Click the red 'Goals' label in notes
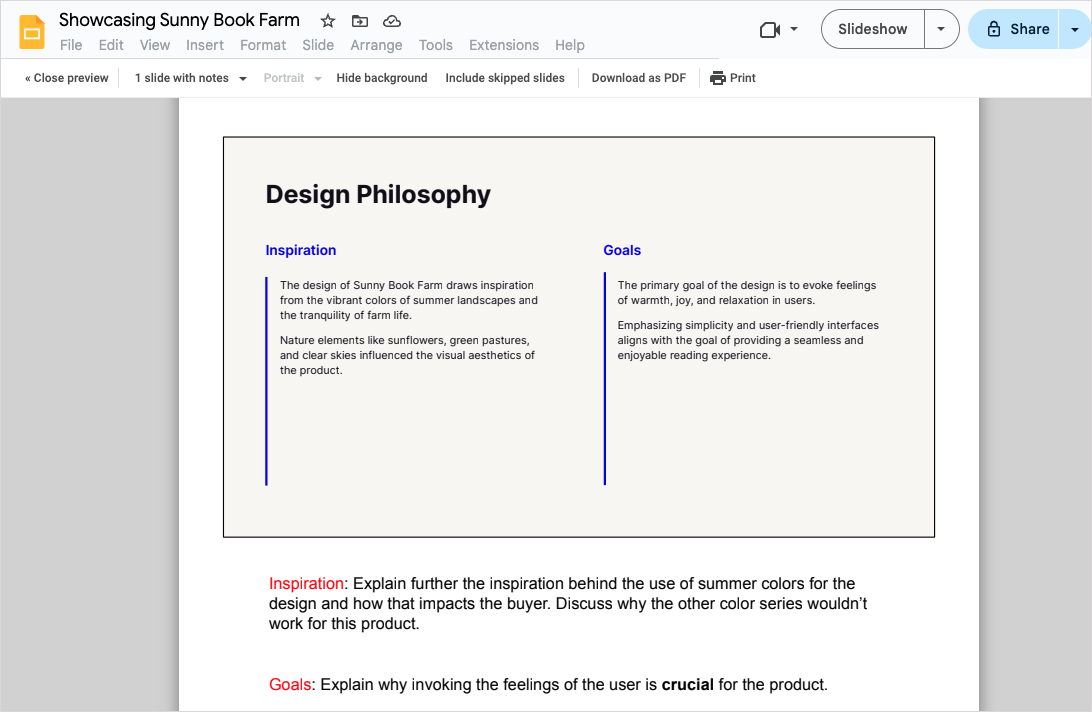Image resolution: width=1092 pixels, height=712 pixels. point(290,685)
